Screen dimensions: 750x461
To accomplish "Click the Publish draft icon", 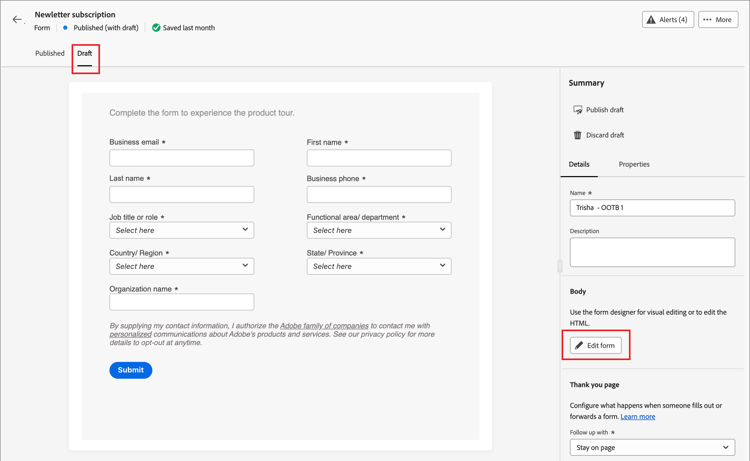I will [577, 110].
